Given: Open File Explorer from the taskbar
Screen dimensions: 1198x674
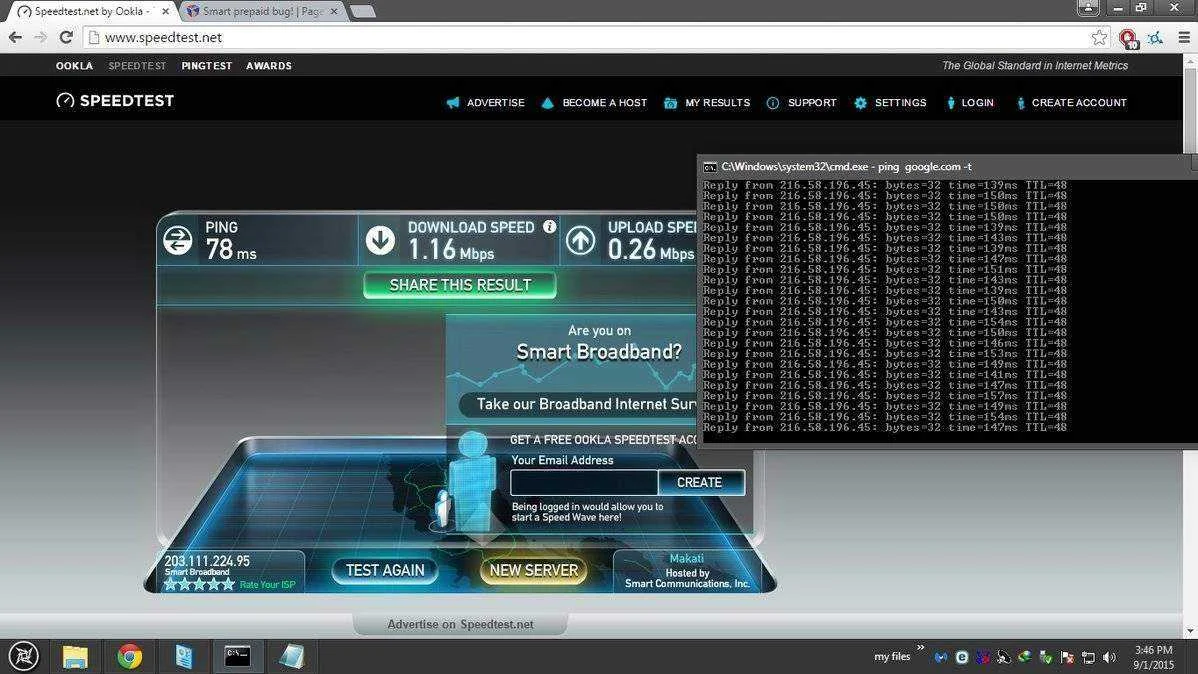Looking at the screenshot, I should tap(75, 656).
